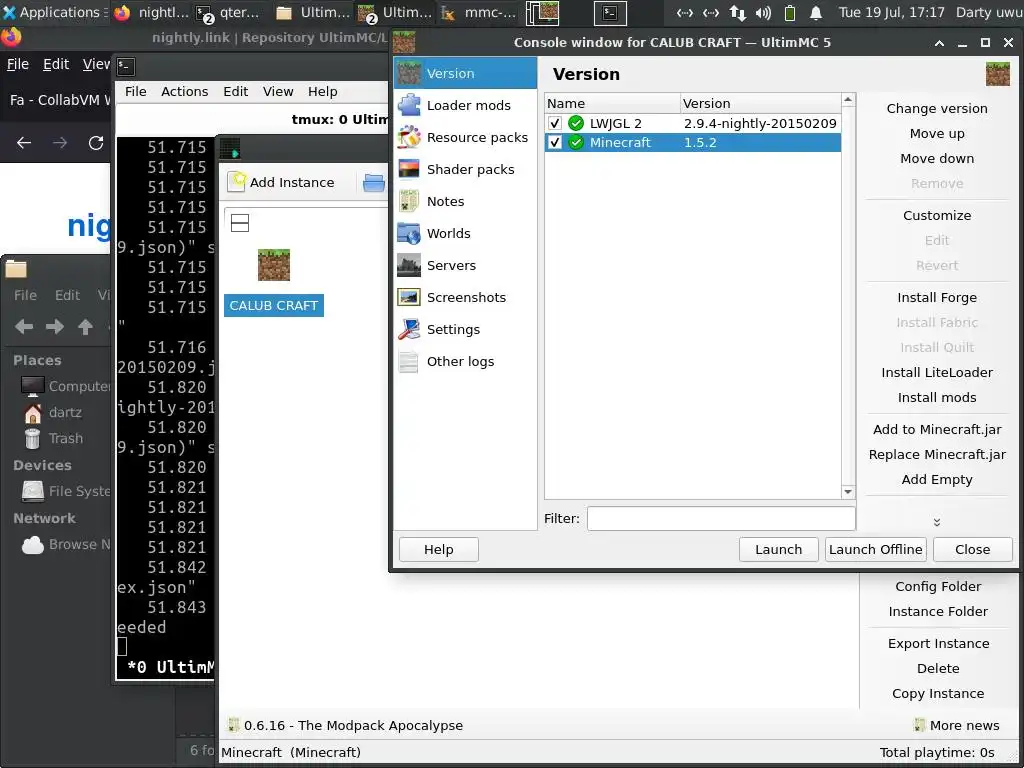This screenshot has height=768, width=1024.
Task: Click the Version column header
Action: click(x=760, y=103)
